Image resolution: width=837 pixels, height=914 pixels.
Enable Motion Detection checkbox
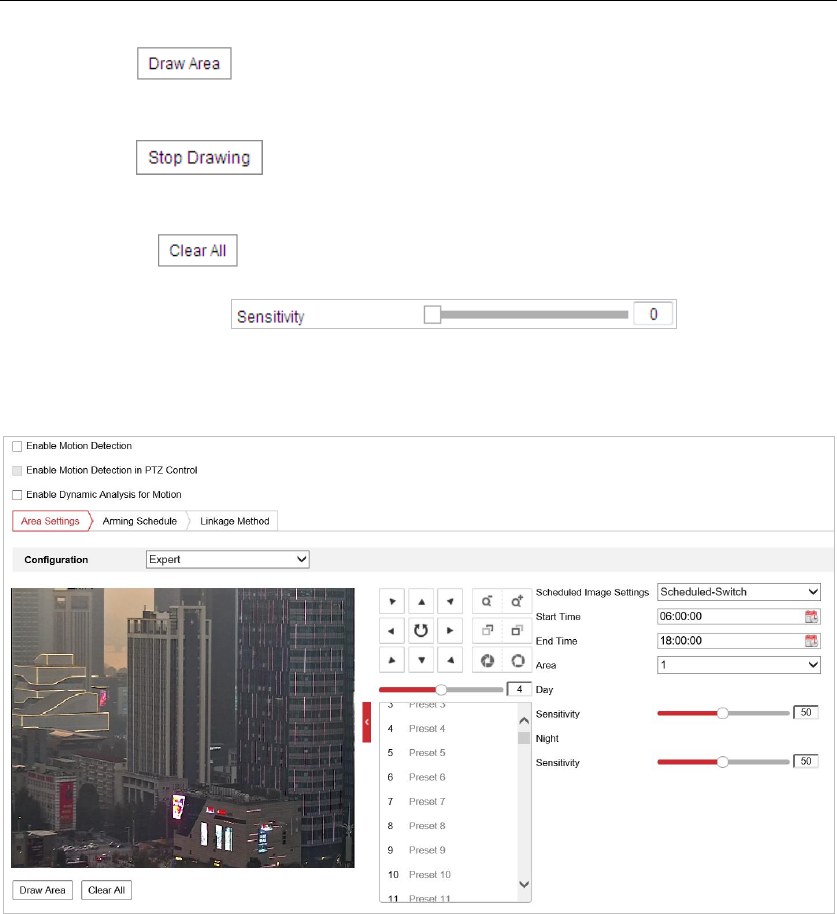[x=17, y=446]
